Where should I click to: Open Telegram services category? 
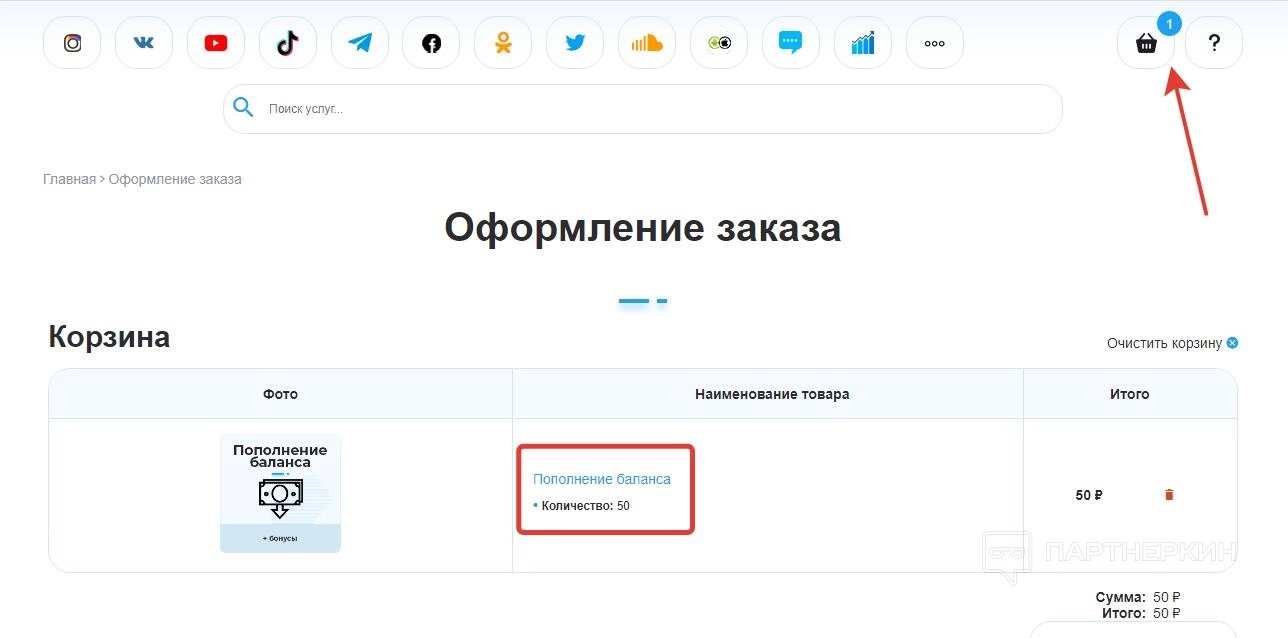point(360,43)
